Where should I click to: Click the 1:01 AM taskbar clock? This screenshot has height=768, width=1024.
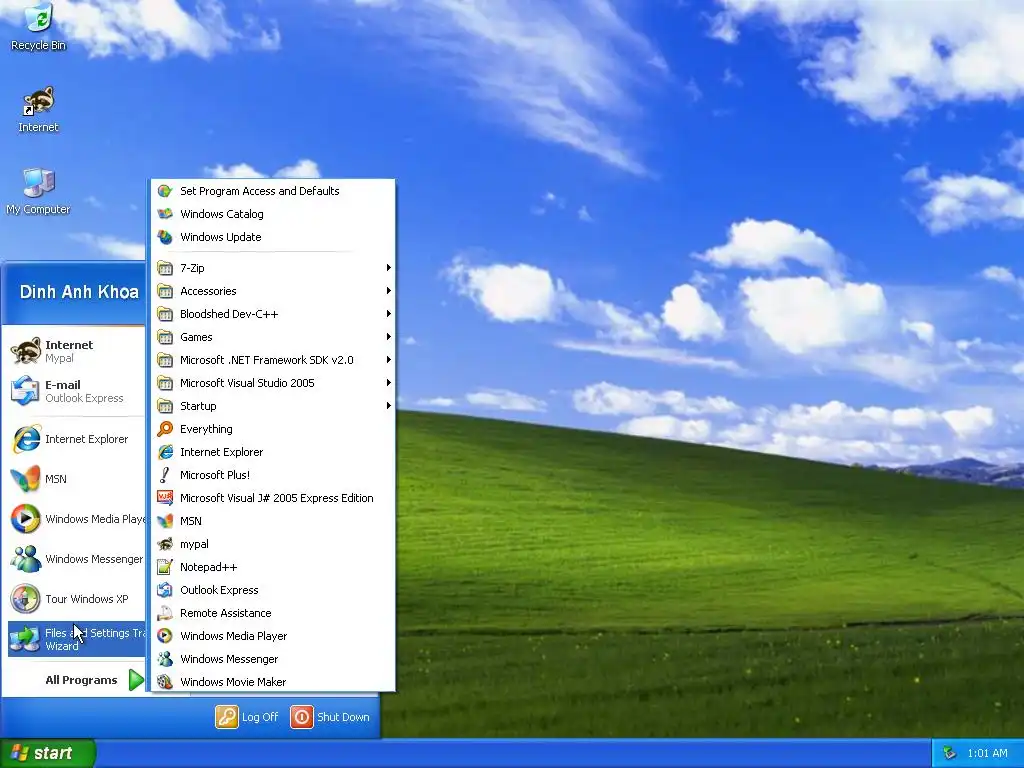point(987,753)
